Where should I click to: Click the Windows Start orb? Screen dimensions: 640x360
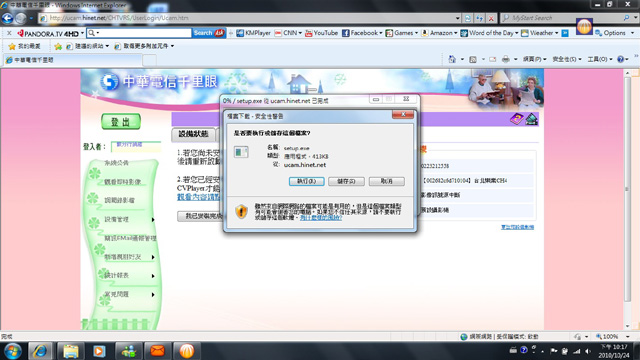[13, 351]
